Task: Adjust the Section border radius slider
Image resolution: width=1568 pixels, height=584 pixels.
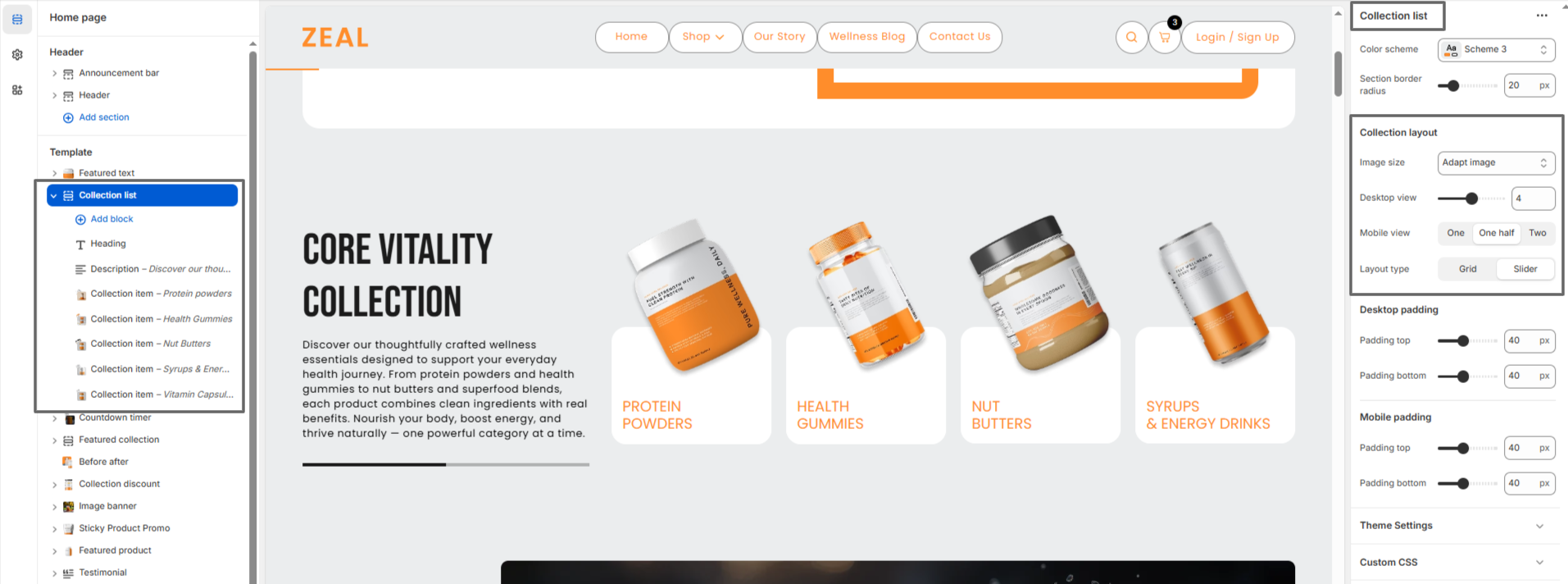Action: (1467, 85)
